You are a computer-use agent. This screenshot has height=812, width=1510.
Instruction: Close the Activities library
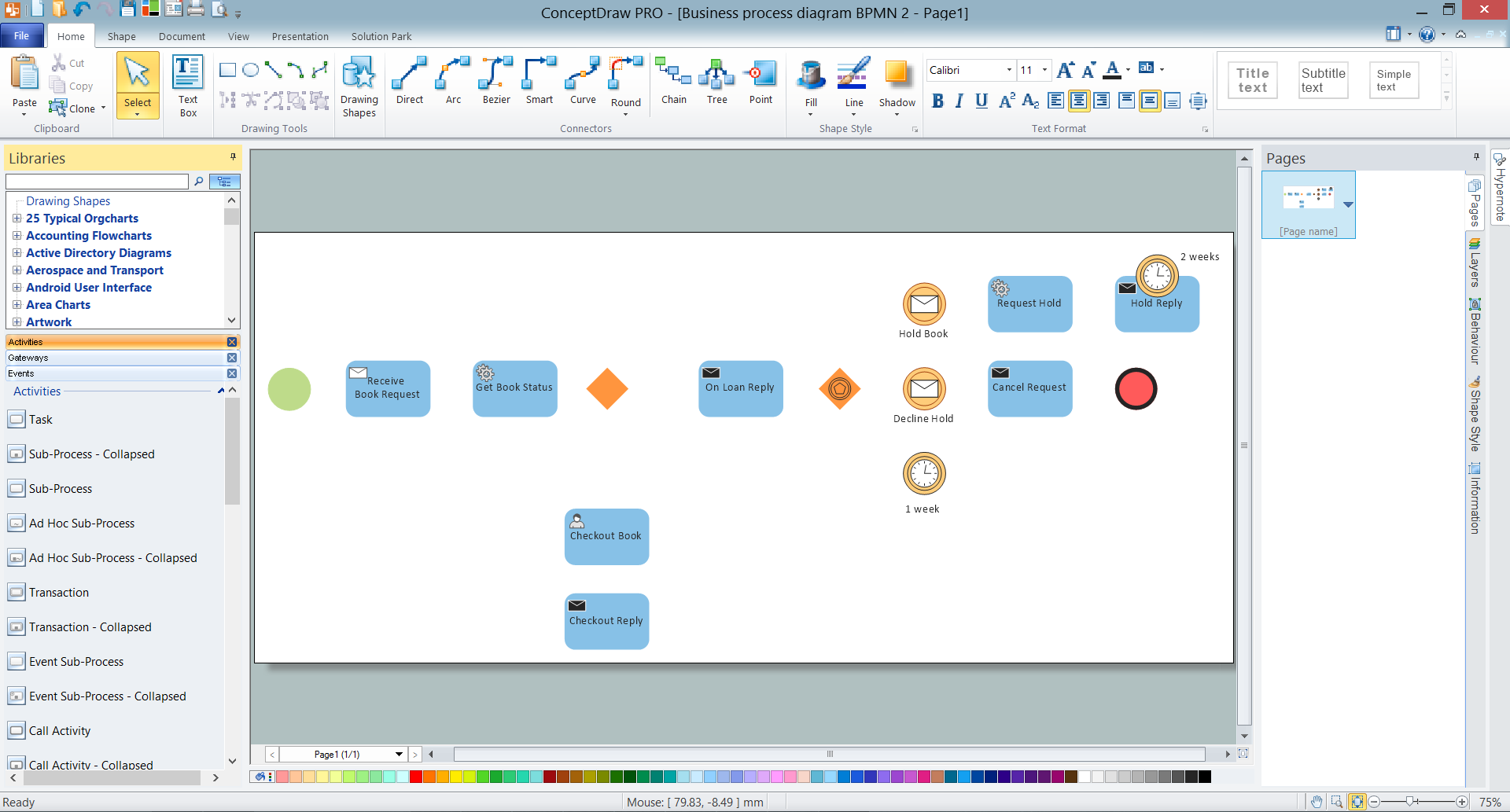point(232,342)
